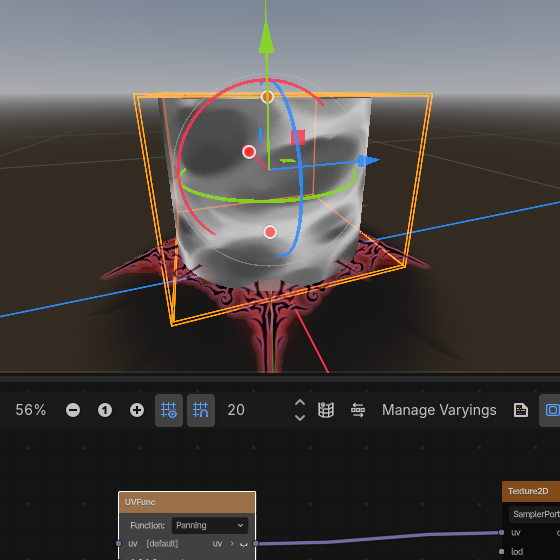Click the UVFunc uv input port

pyautogui.click(x=119, y=543)
